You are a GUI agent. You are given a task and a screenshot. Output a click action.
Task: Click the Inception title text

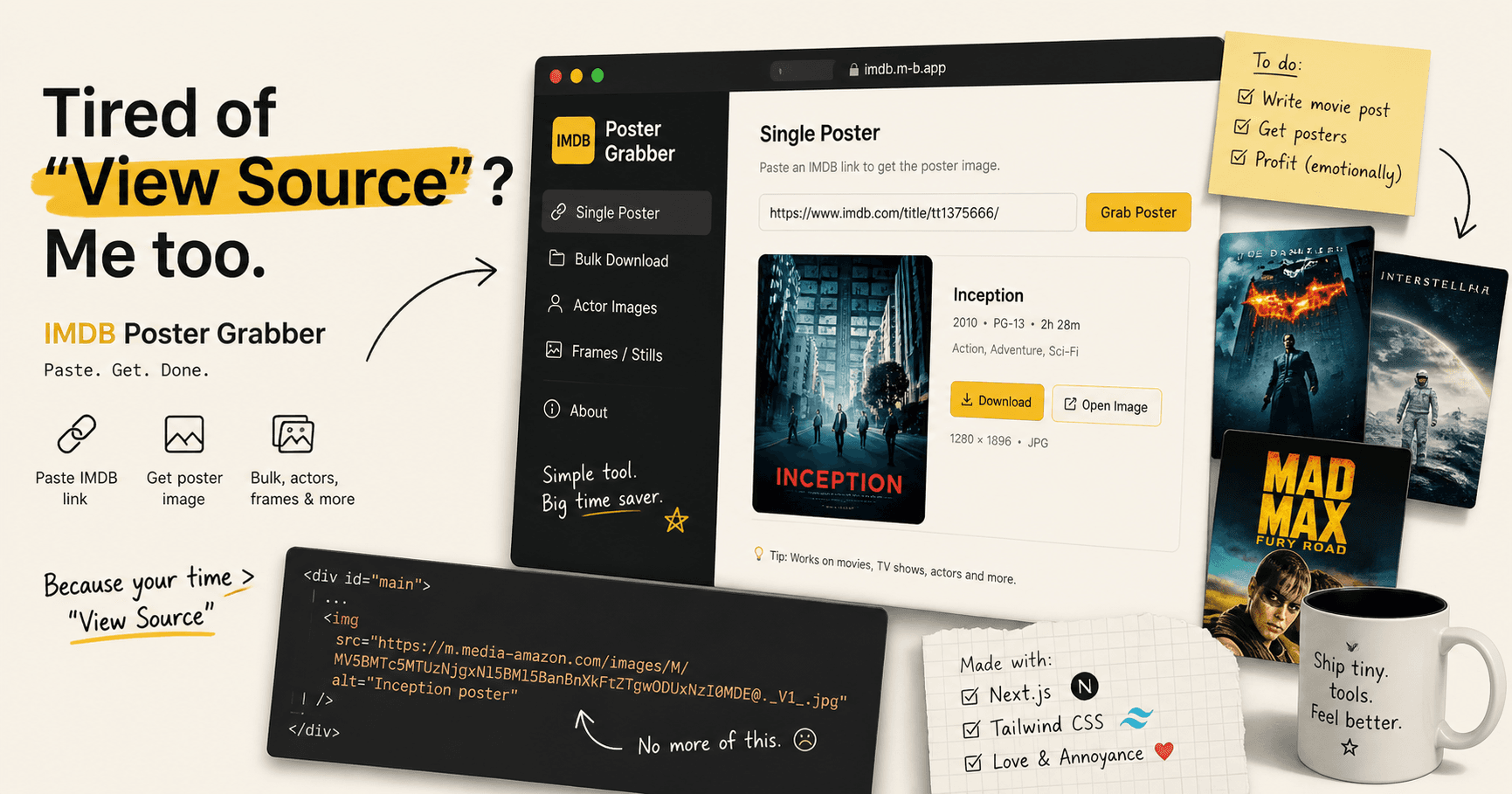[988, 295]
